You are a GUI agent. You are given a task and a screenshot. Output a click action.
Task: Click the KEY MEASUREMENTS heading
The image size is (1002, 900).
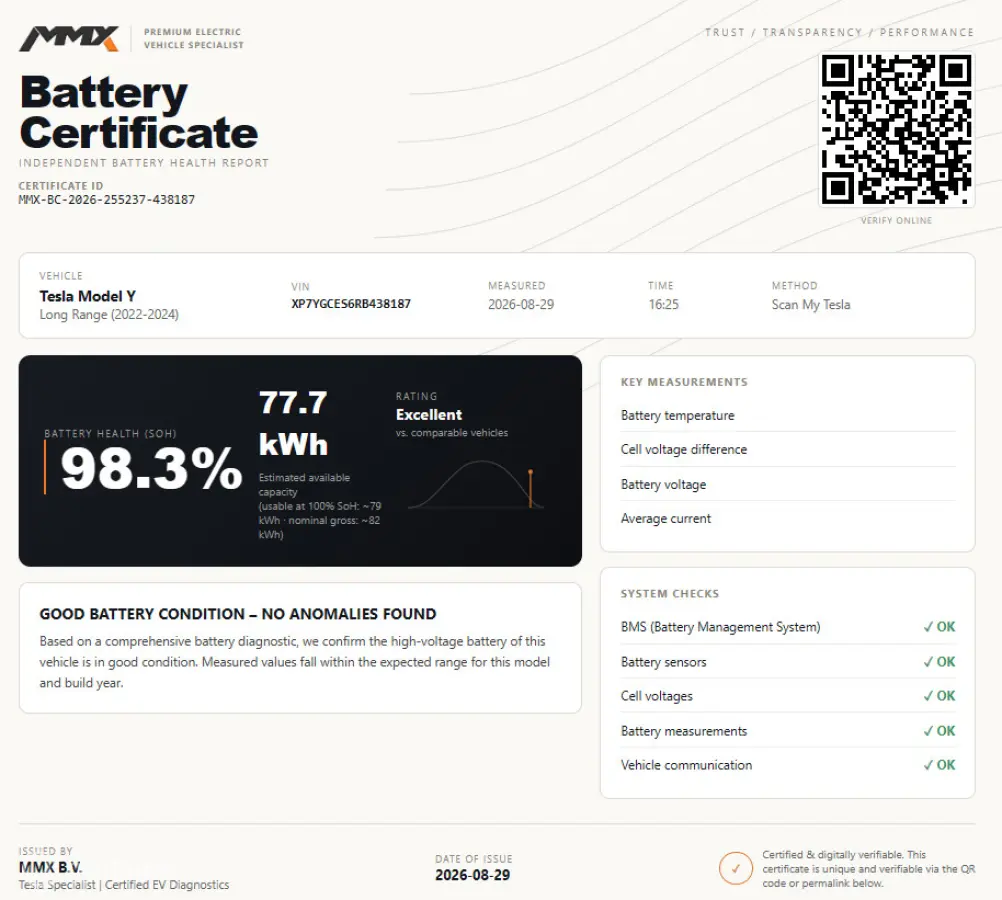point(684,382)
